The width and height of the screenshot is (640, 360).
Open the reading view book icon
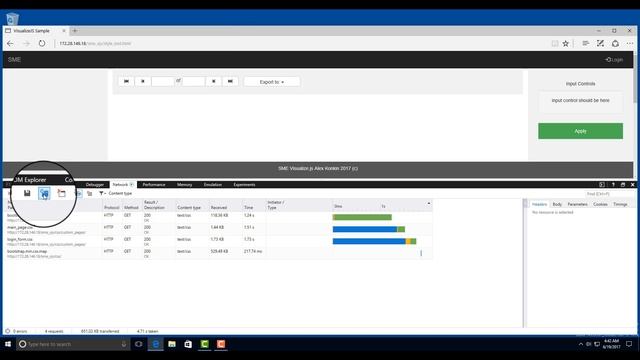554,43
